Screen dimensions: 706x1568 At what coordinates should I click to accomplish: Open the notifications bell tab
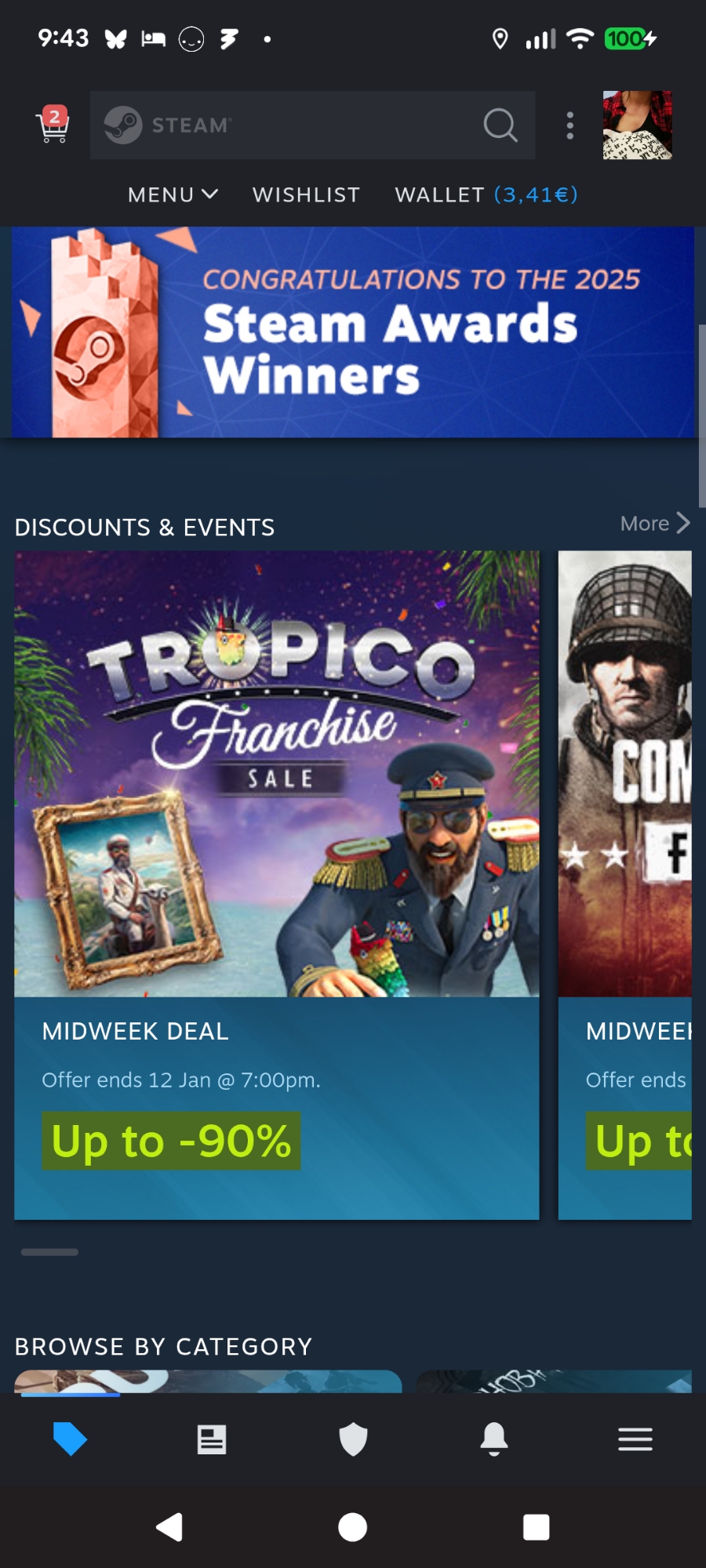[494, 1439]
